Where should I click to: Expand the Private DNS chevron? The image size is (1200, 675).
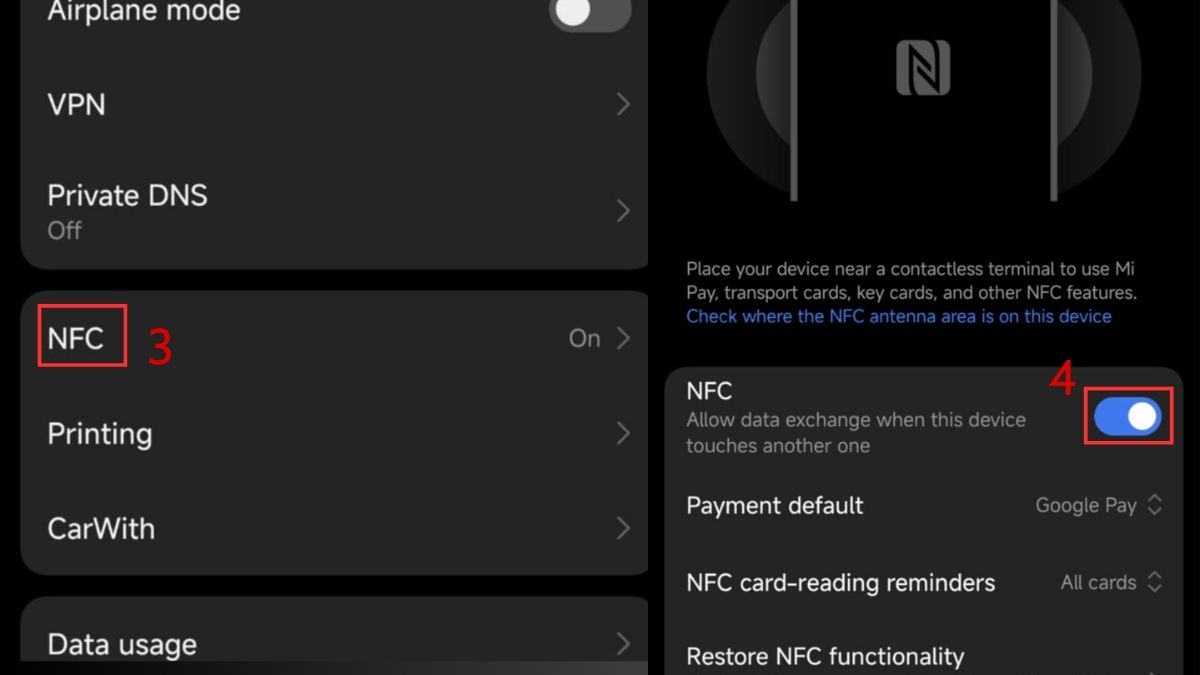623,210
